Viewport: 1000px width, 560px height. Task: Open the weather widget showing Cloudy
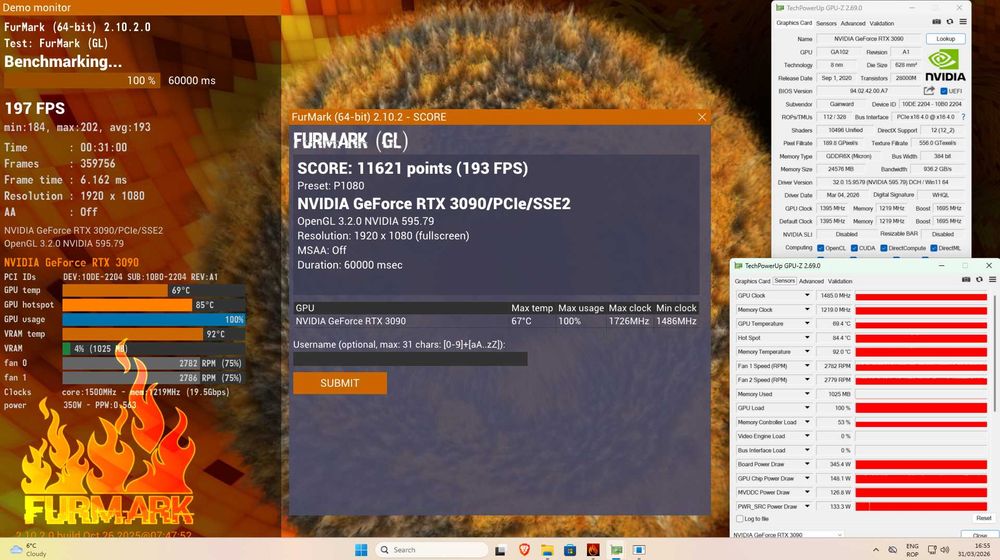point(29,550)
